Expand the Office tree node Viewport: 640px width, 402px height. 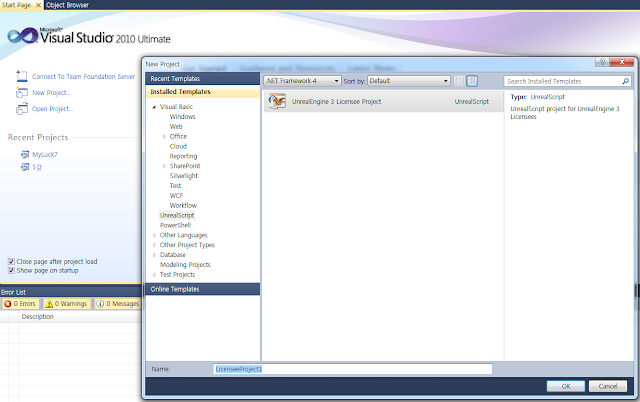click(x=164, y=136)
